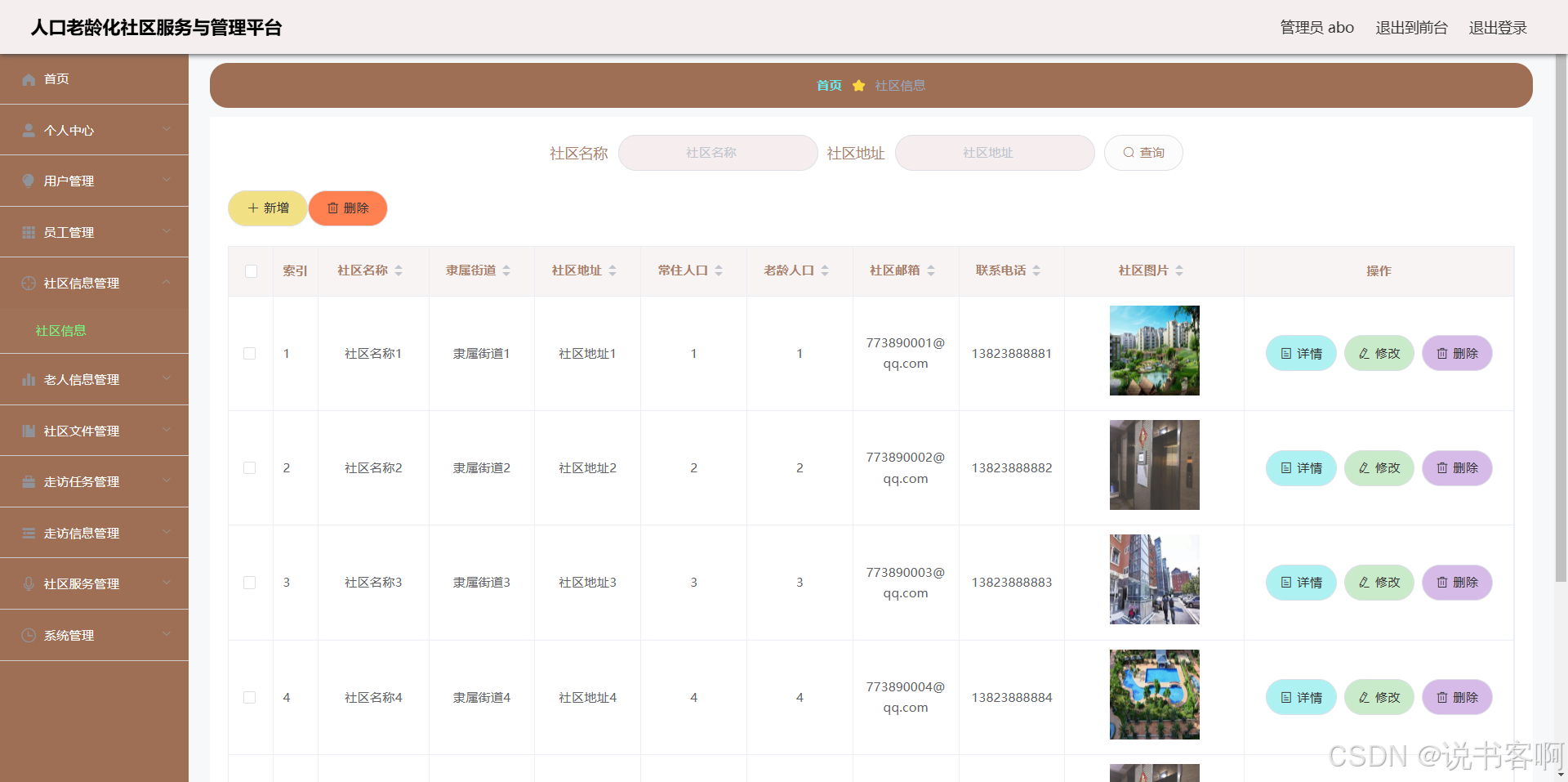Click the icon beside 社区文件管理
This screenshot has width=1568, height=782.
(29, 431)
